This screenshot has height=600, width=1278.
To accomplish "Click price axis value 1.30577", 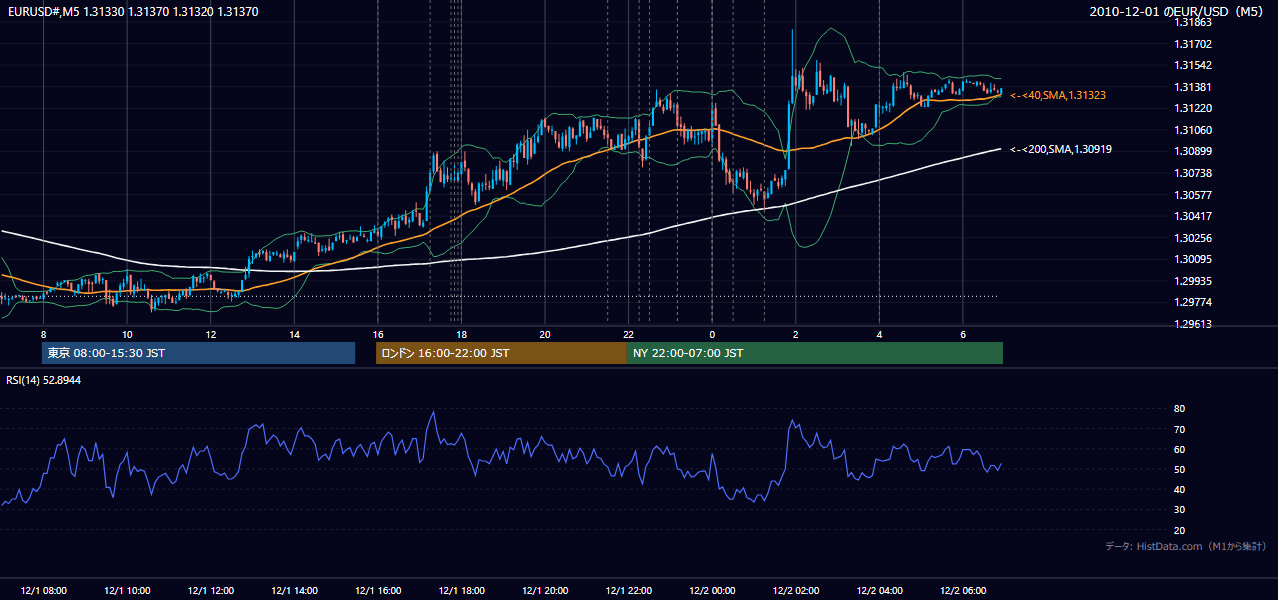I will coord(1193,195).
